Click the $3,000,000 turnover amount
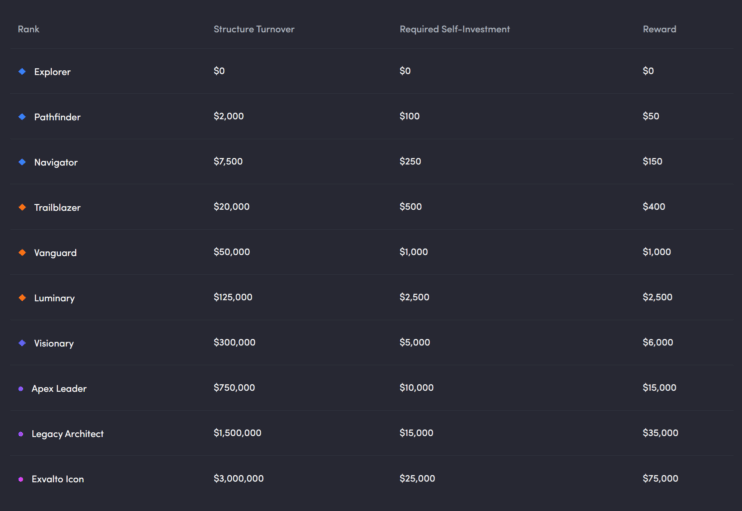 pyautogui.click(x=238, y=478)
